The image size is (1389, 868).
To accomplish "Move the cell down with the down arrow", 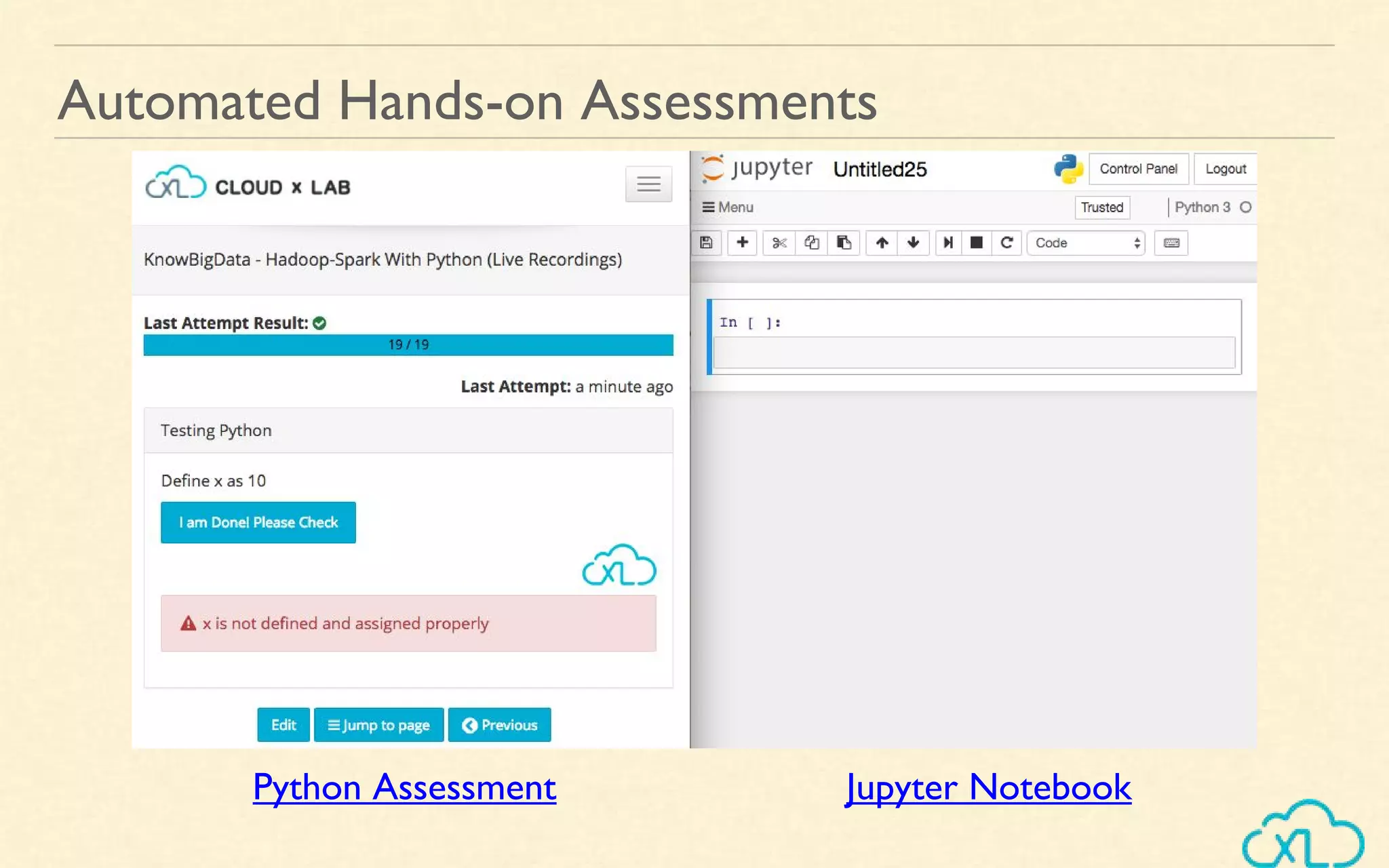I will coord(914,243).
